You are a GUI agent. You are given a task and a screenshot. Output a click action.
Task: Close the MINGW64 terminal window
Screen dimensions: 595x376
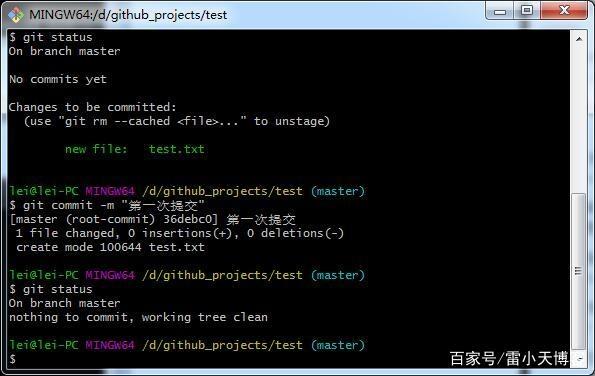tap(564, 11)
